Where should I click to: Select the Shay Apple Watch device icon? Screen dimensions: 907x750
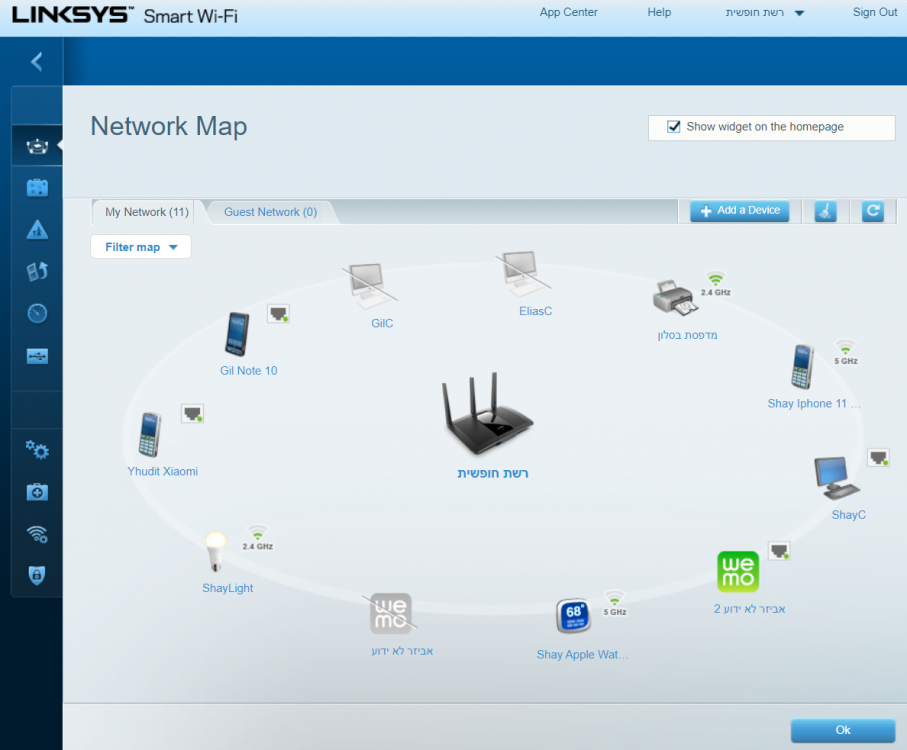(574, 616)
